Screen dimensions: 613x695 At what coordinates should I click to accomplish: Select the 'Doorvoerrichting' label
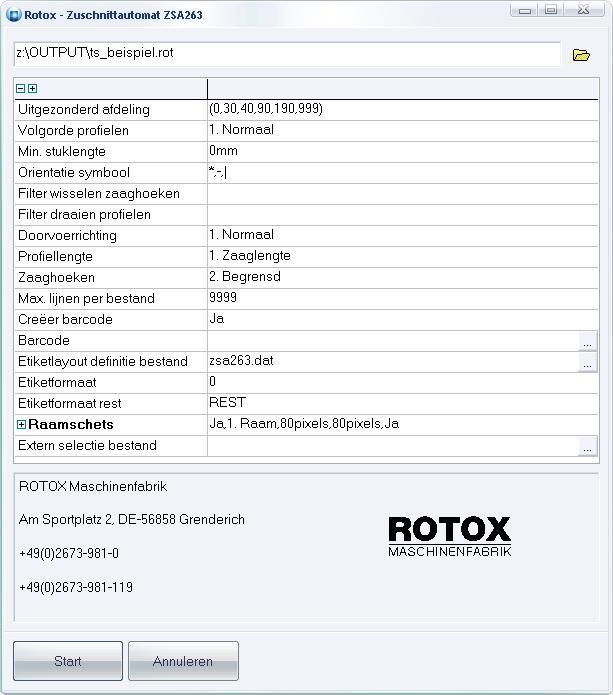(x=67, y=235)
